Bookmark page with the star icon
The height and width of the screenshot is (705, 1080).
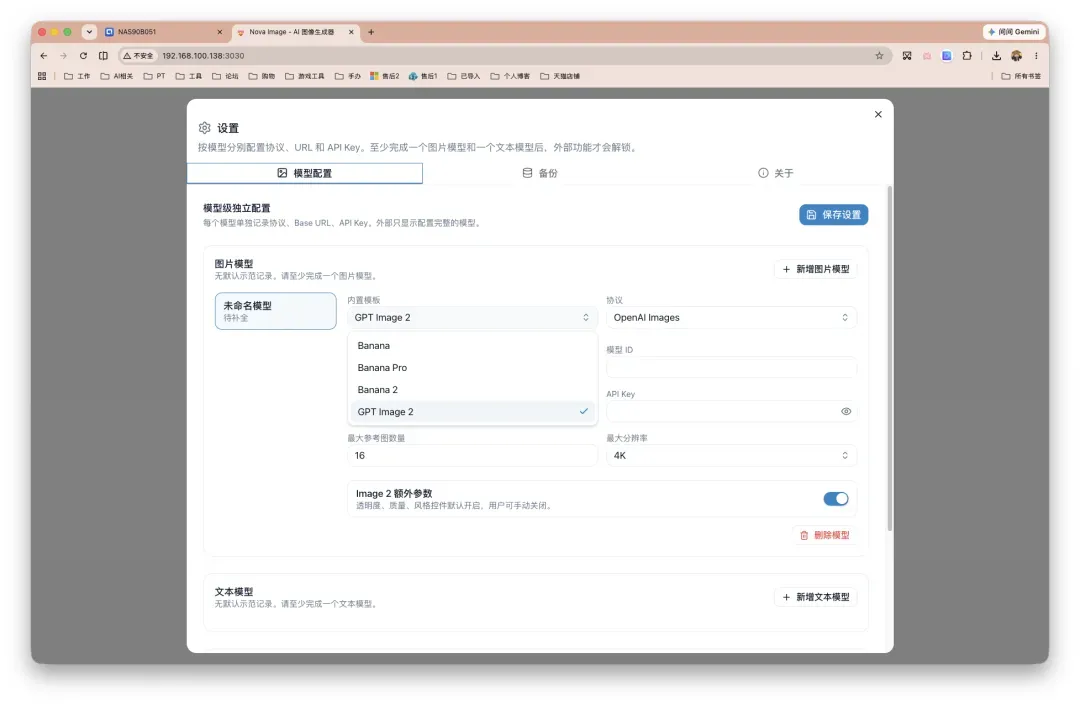tap(879, 56)
